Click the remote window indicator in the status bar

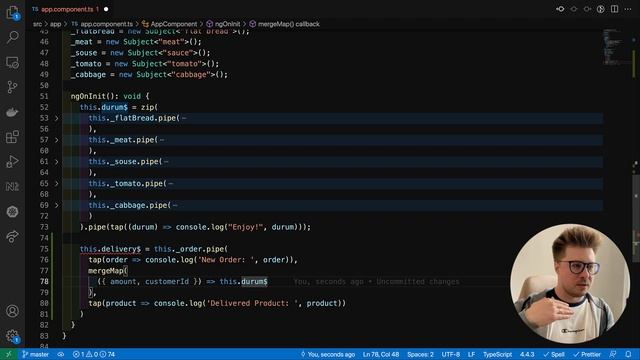(8, 354)
